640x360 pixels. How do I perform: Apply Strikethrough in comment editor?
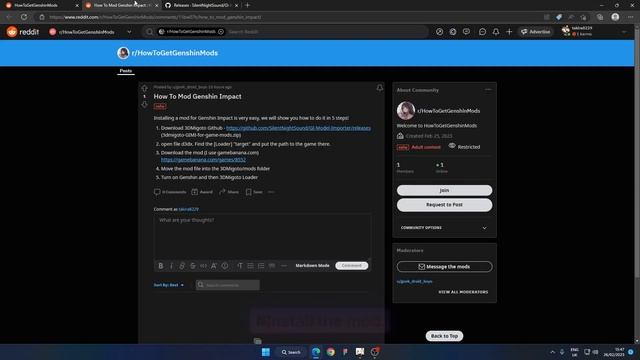[x=193, y=266]
